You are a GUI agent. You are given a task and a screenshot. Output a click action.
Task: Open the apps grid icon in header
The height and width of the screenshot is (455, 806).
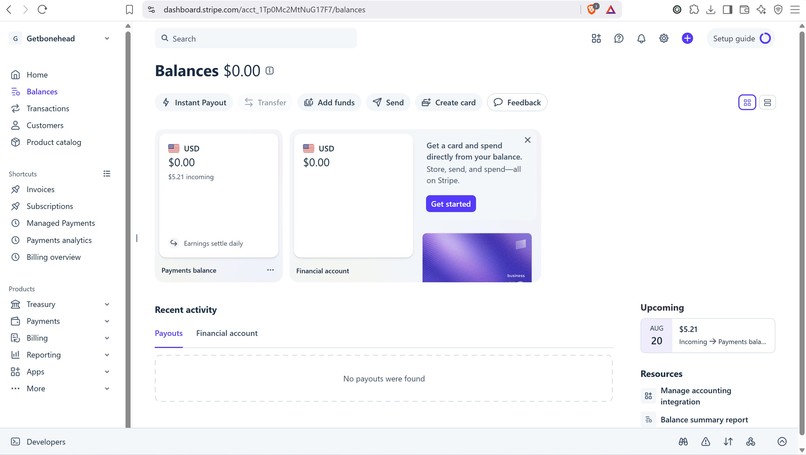596,39
